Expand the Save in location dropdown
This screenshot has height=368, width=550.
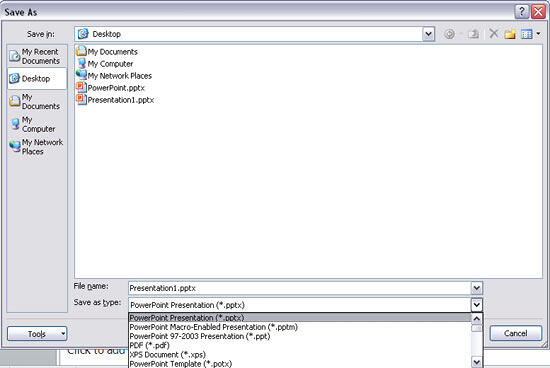pyautogui.click(x=428, y=34)
